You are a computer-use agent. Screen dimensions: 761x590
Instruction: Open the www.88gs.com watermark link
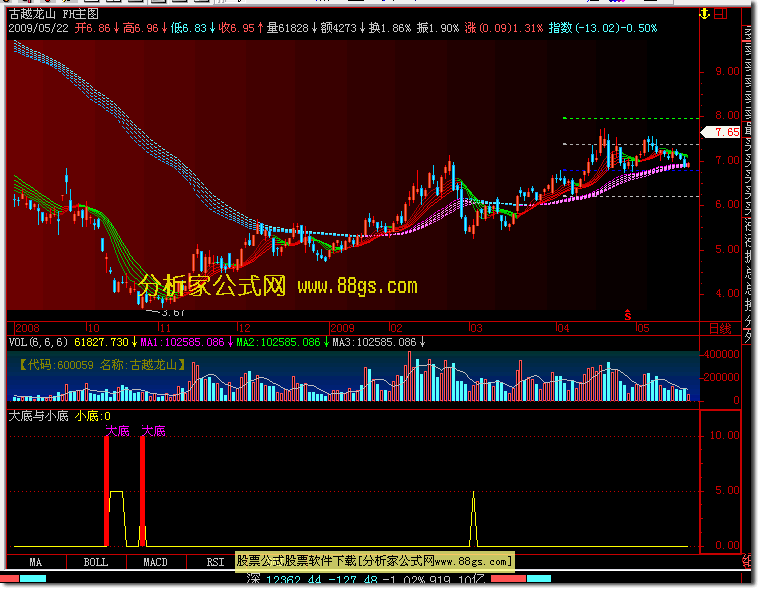[x=356, y=286]
